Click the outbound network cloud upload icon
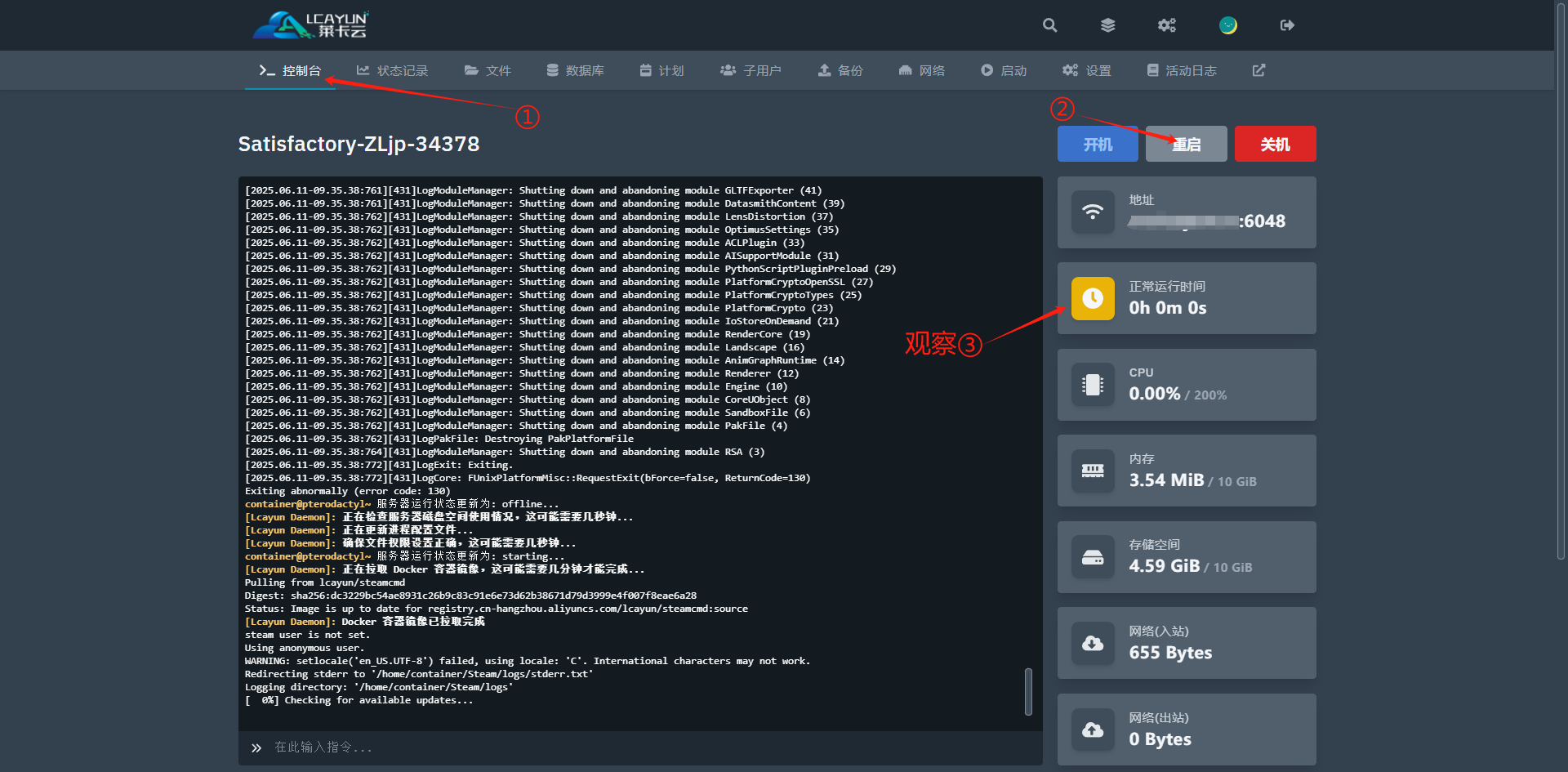Viewport: 1568px width, 772px height. tap(1093, 730)
